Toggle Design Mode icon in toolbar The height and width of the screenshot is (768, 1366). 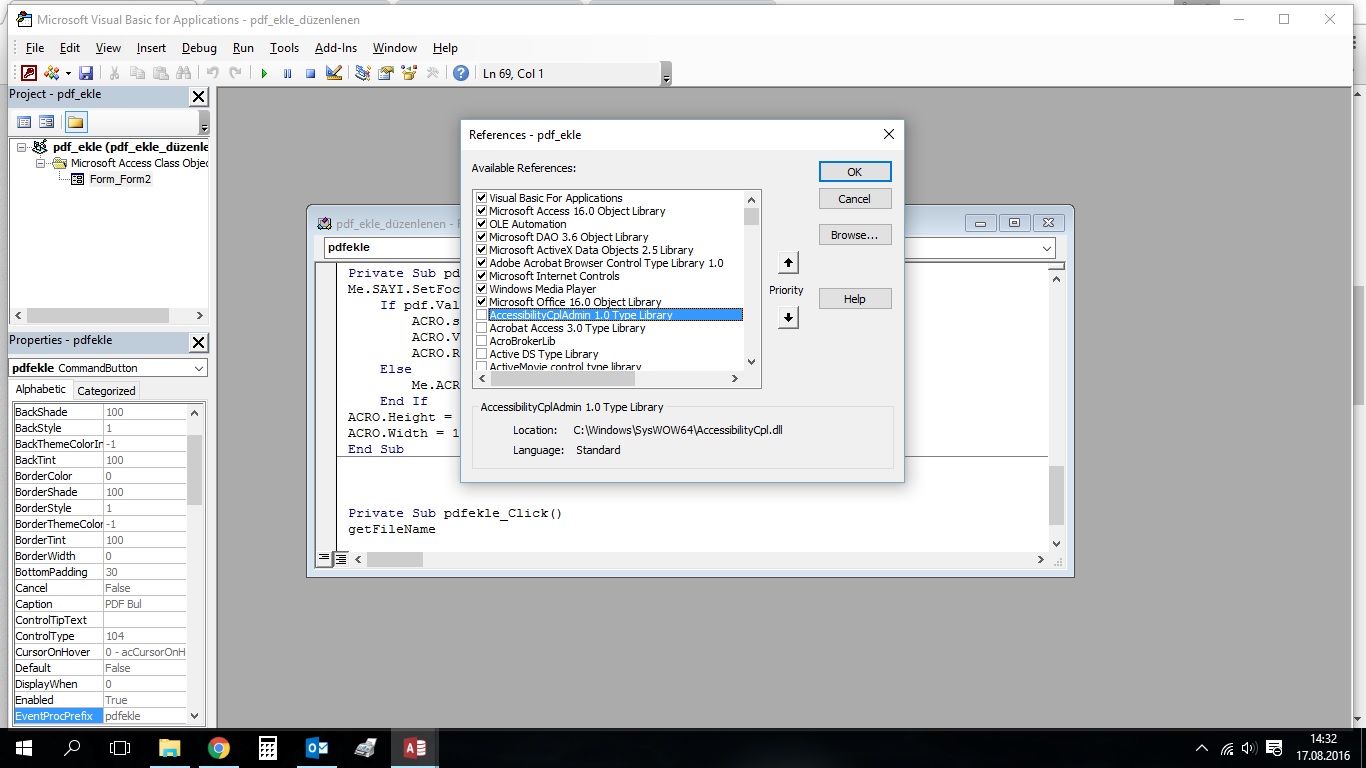tap(334, 73)
